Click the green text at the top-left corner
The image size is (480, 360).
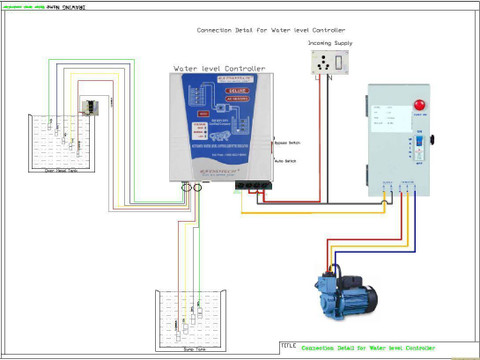click(x=24, y=7)
